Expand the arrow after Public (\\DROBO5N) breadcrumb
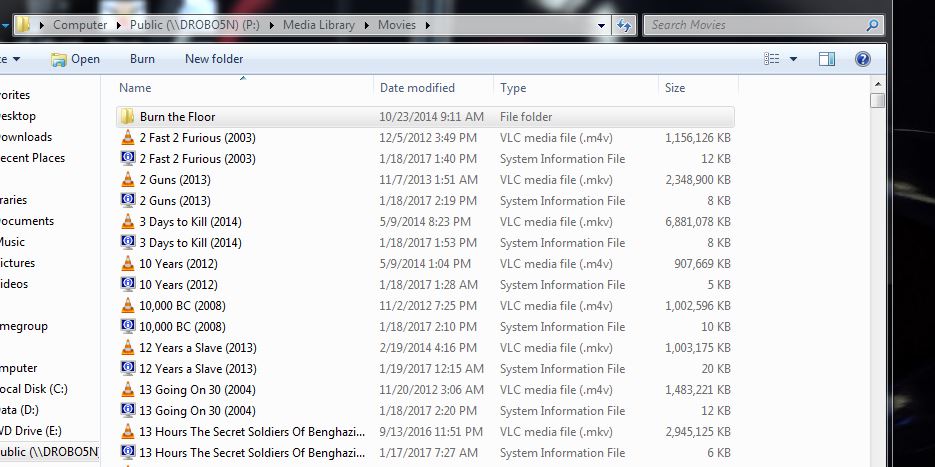This screenshot has height=467, width=935. point(271,25)
